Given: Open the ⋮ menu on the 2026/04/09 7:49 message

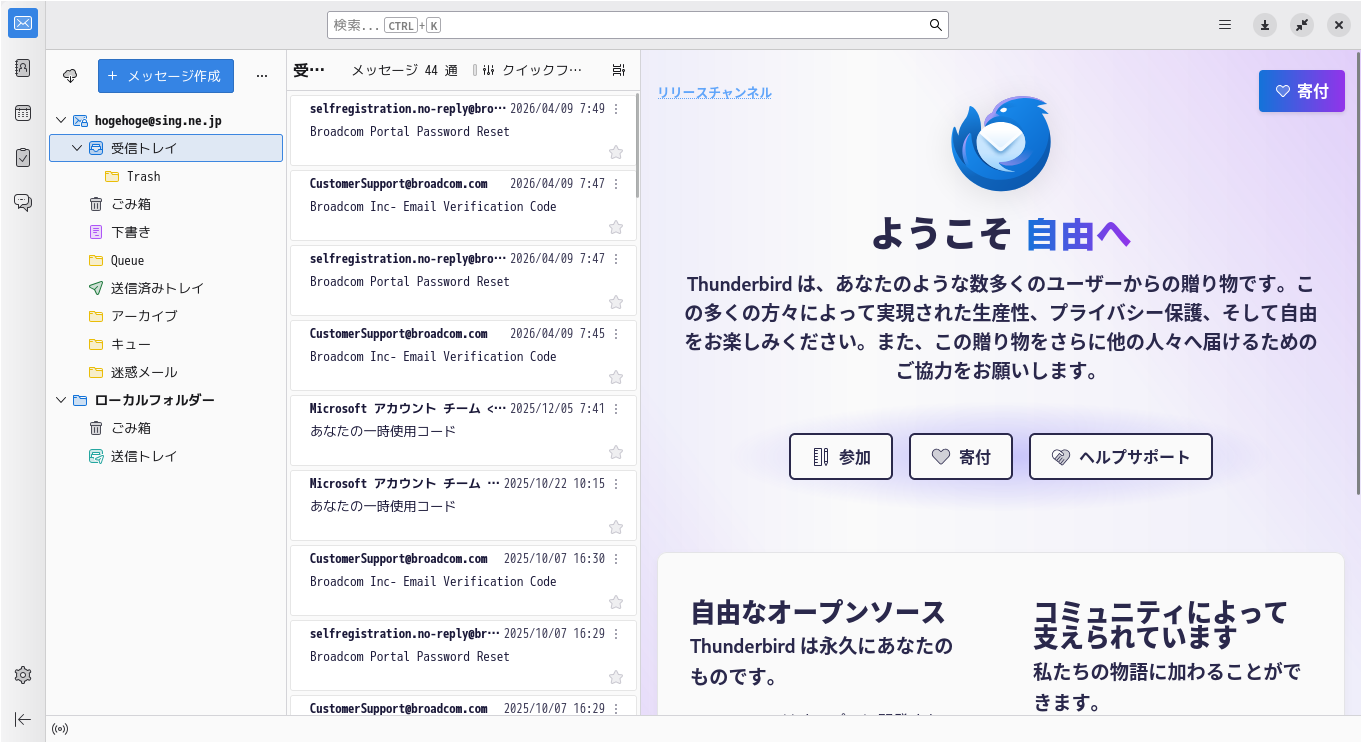Looking at the screenshot, I should pos(616,109).
